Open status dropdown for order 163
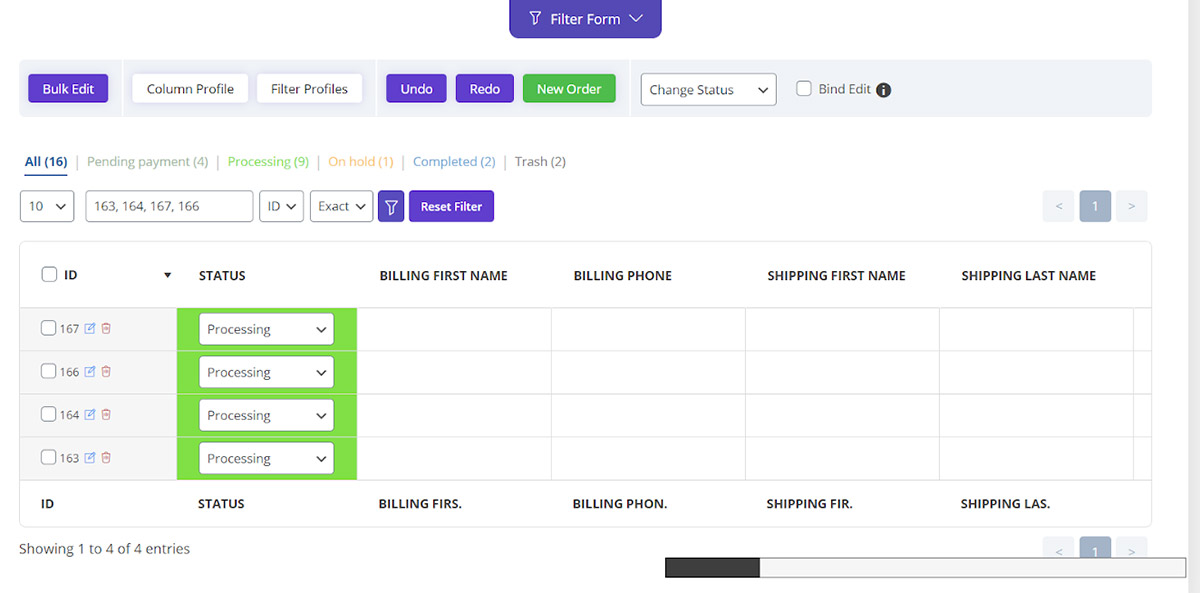The height and width of the screenshot is (593, 1200). [x=266, y=458]
